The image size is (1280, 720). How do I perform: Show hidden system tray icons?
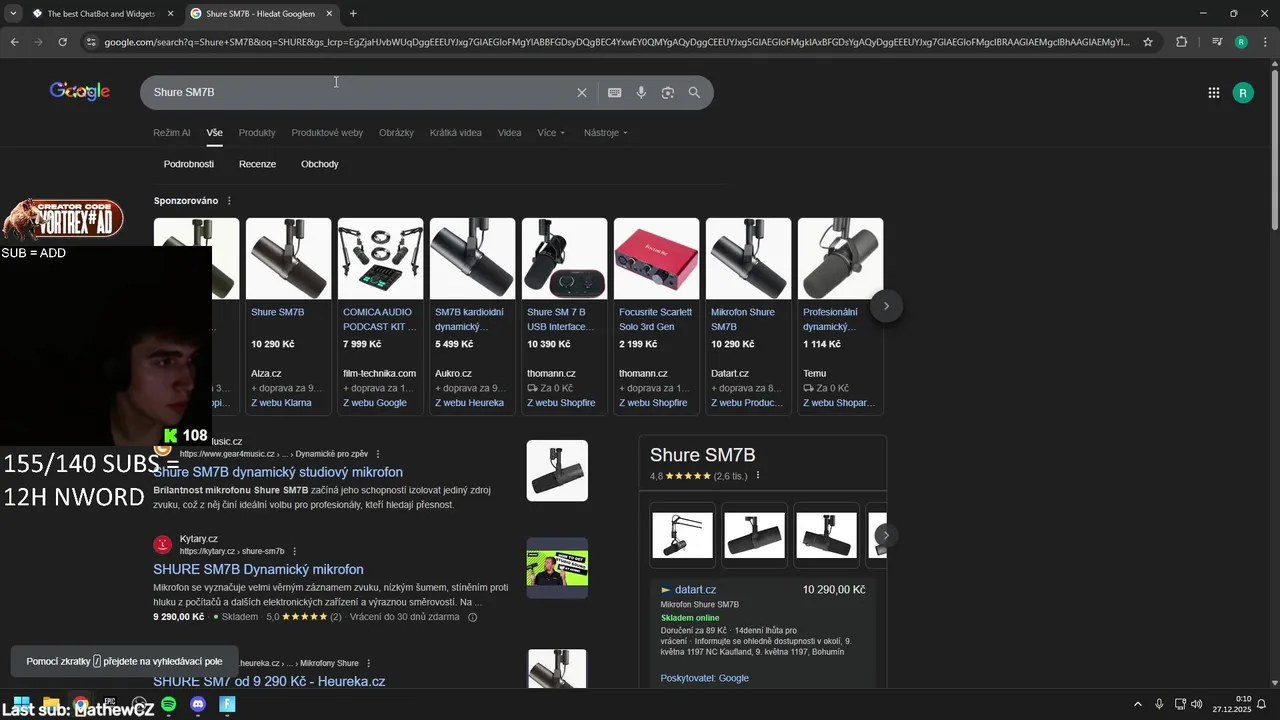[x=1137, y=704]
